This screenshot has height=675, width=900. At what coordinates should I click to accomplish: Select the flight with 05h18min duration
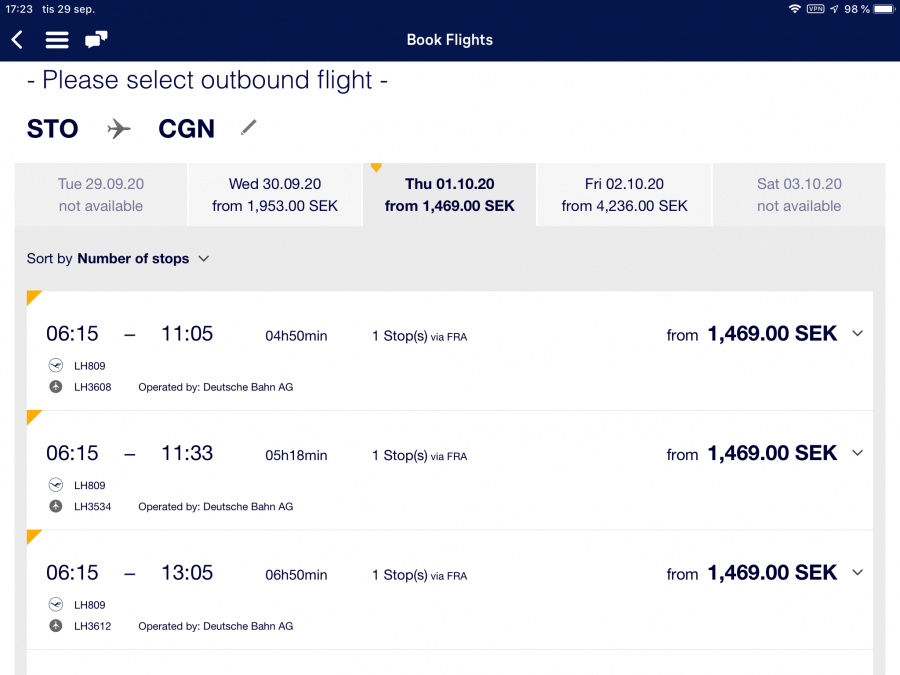coord(296,455)
